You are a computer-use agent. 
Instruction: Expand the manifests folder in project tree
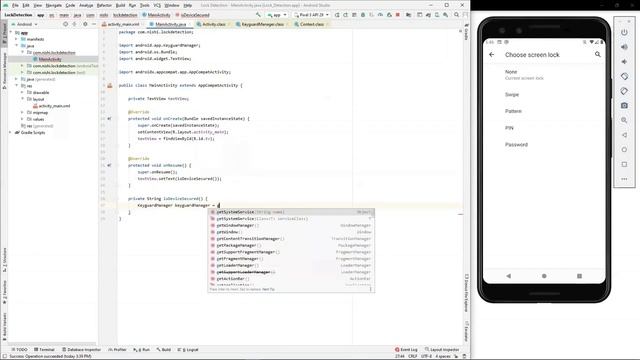(17, 39)
